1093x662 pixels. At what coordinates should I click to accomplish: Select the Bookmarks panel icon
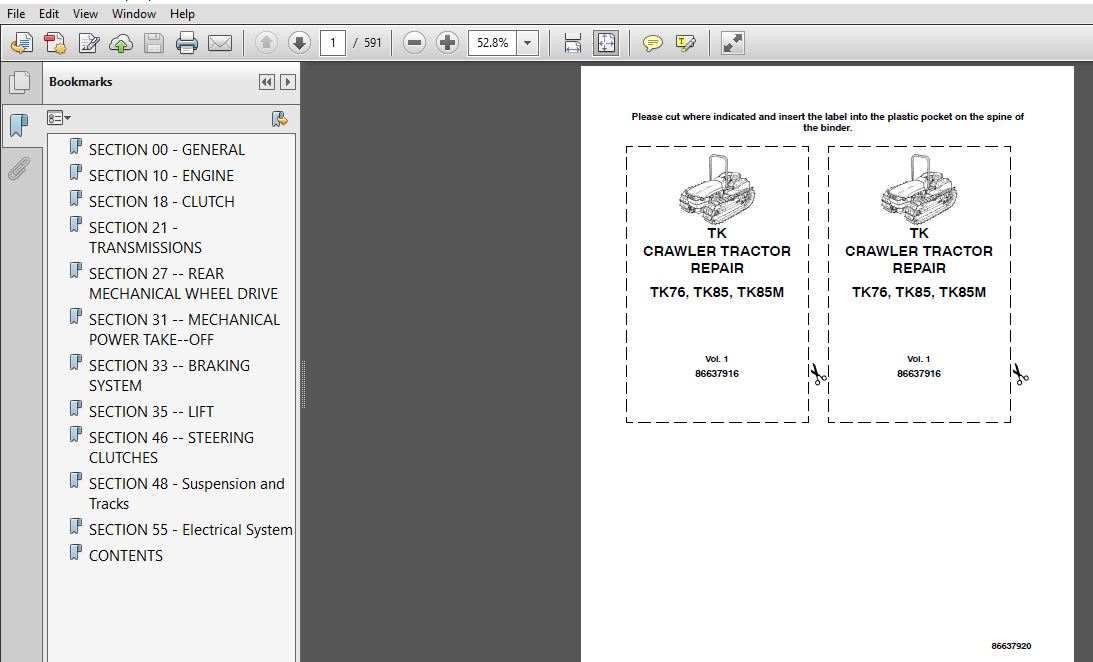20,125
